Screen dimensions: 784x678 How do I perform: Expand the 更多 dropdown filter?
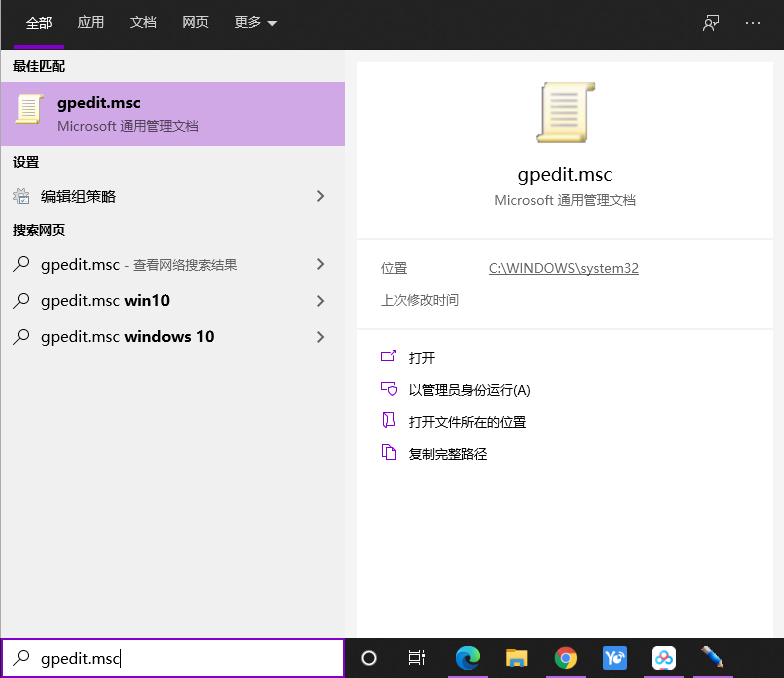click(255, 23)
